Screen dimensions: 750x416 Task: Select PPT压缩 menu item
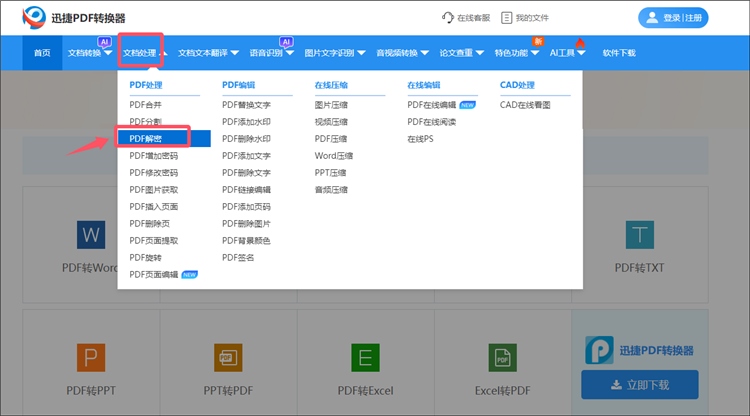(331, 173)
